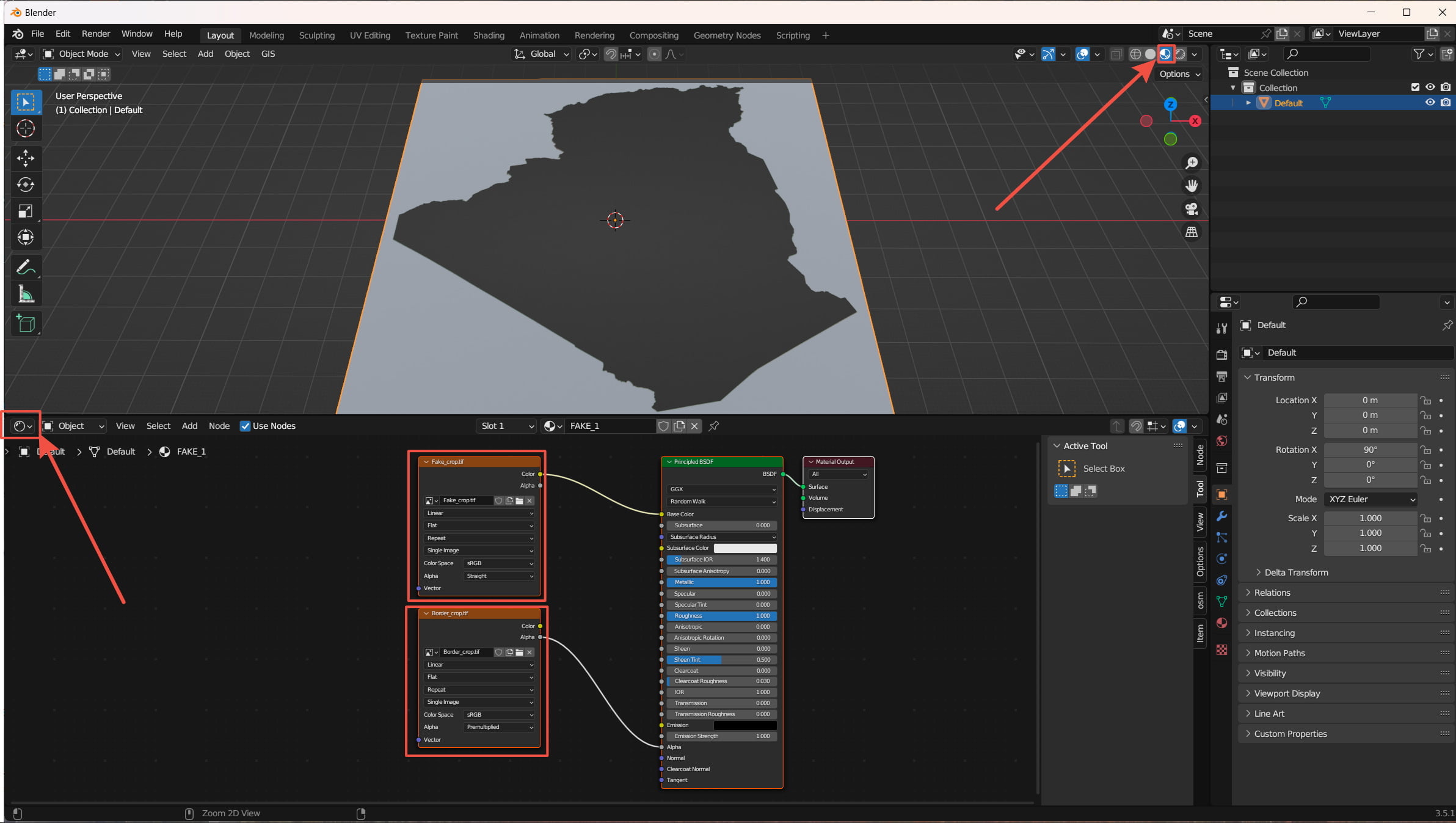
Task: Switch to the Geometry Nodes workspace tab
Action: point(727,35)
